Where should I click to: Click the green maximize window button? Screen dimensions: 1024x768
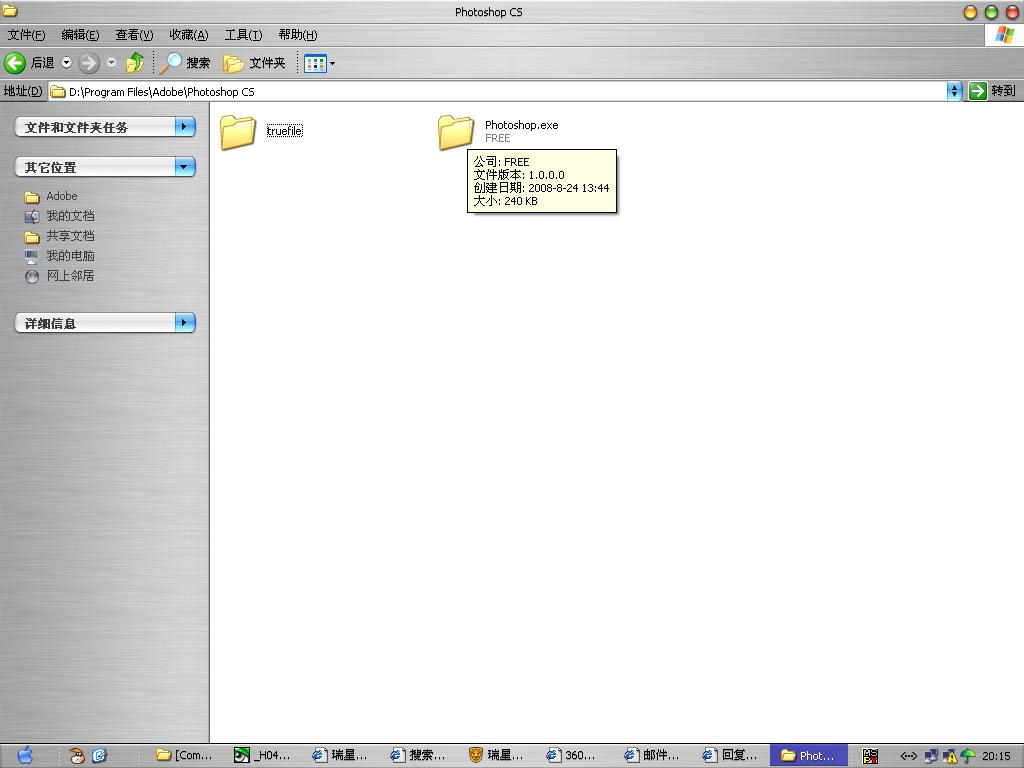pos(991,12)
